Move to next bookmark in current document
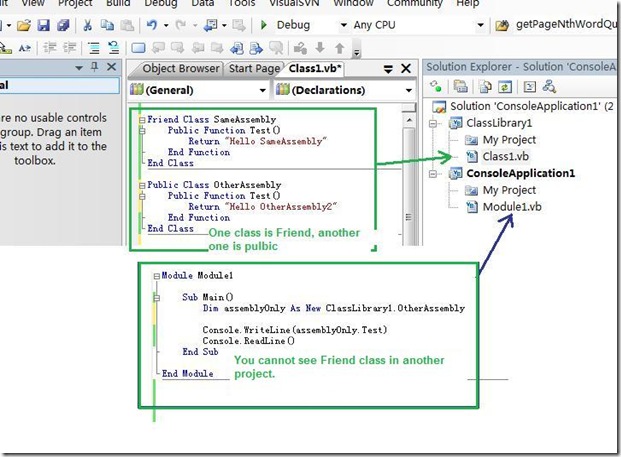Screen dimensions: 621x457 pyautogui.click(x=256, y=48)
